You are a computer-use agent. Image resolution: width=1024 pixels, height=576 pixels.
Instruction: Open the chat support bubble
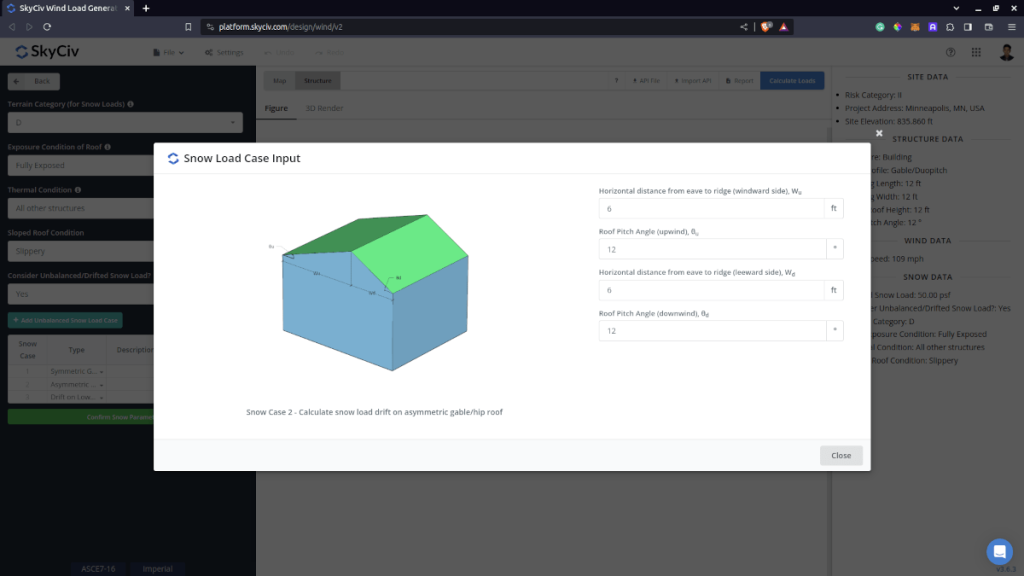tap(999, 551)
